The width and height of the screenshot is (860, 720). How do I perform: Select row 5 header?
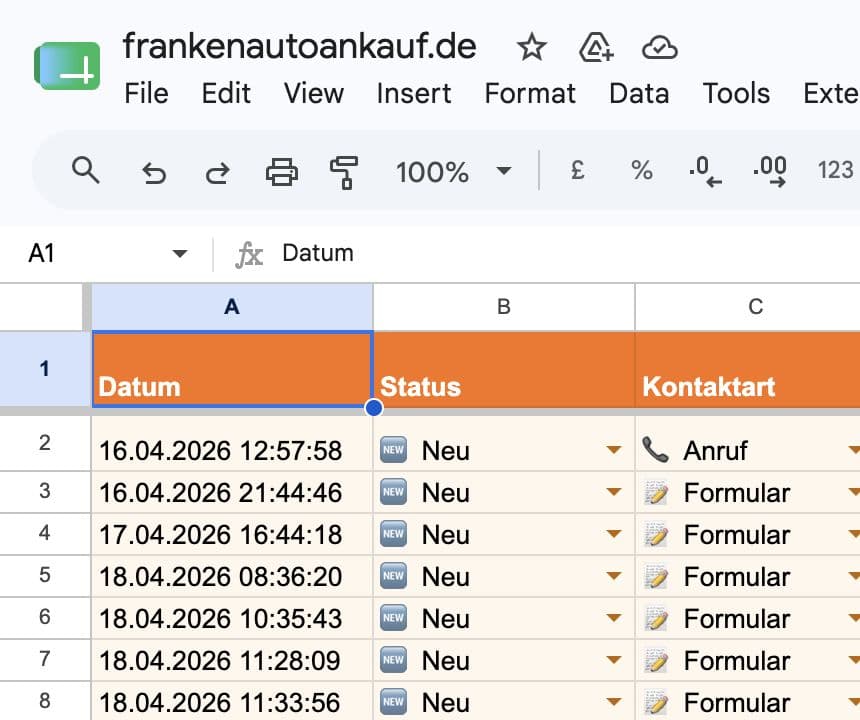pos(45,575)
